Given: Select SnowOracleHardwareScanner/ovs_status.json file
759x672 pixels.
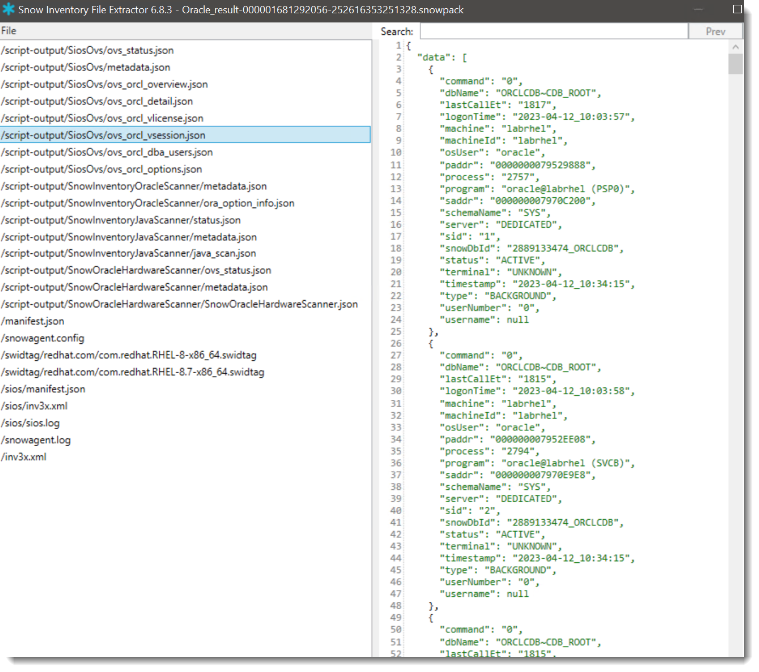Looking at the screenshot, I should point(136,270).
